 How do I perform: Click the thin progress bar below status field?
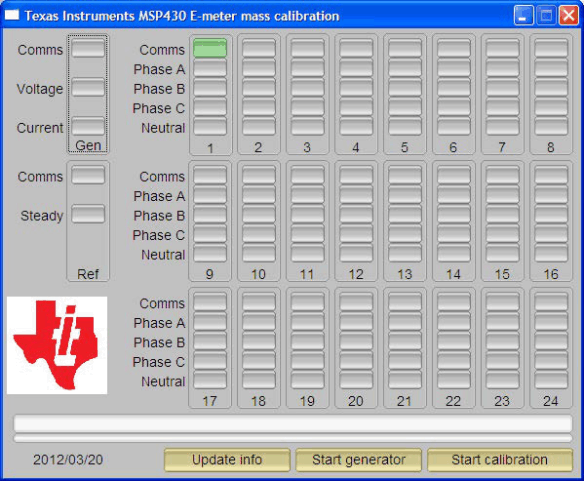[293, 438]
